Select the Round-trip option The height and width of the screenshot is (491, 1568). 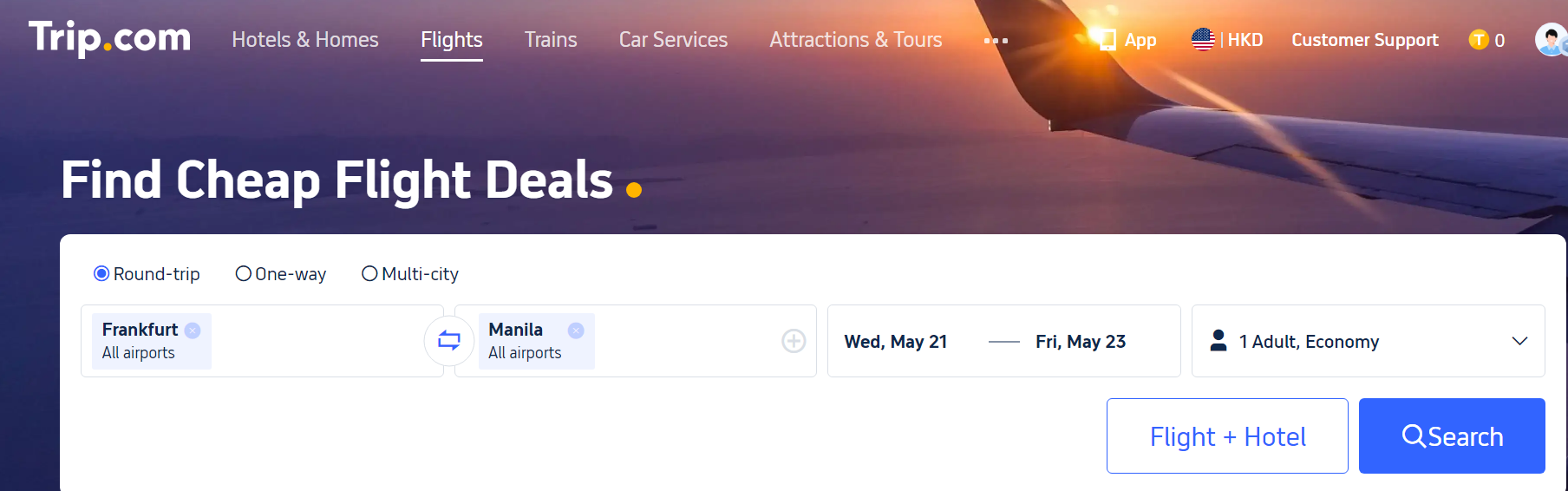tap(102, 274)
